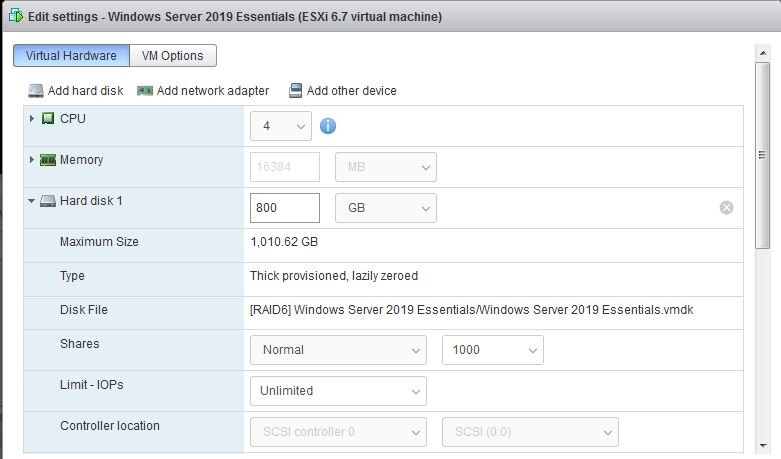The height and width of the screenshot is (459, 781).
Task: Click the Add other device icon
Action: click(x=295, y=91)
